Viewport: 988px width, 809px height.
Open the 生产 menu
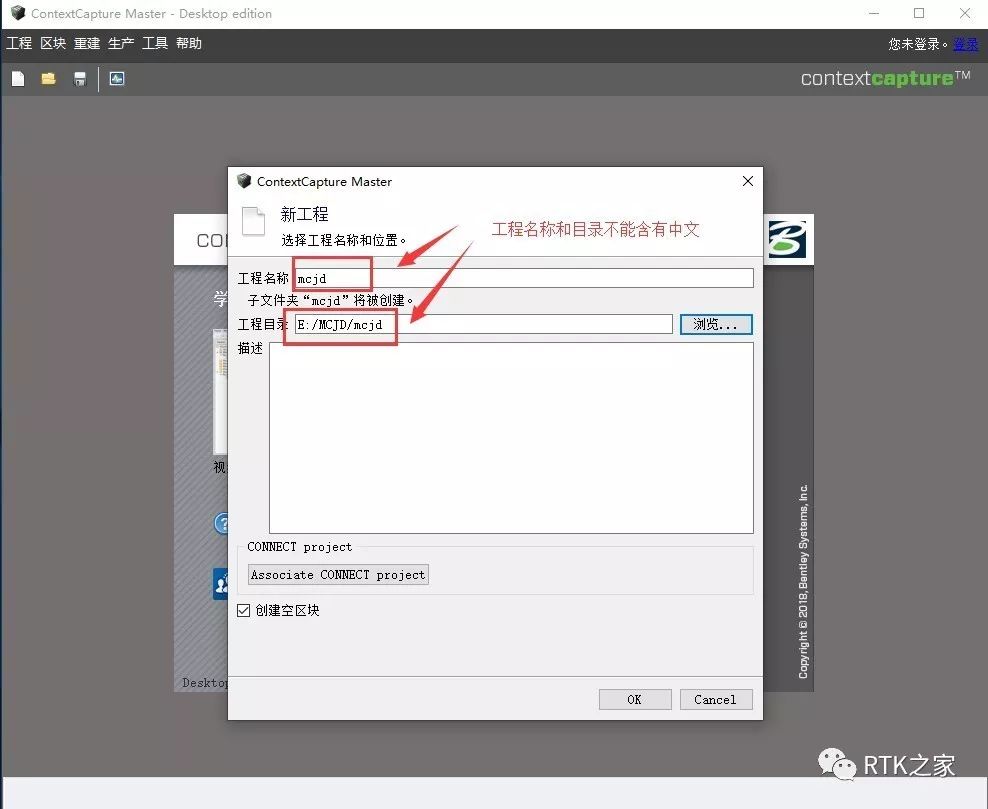click(x=121, y=43)
